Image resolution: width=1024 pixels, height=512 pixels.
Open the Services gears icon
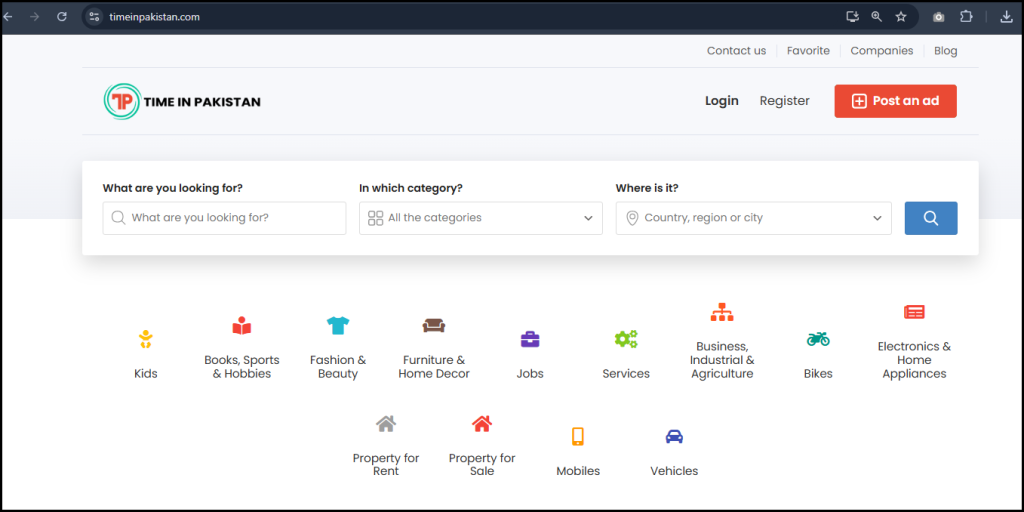[x=626, y=339]
